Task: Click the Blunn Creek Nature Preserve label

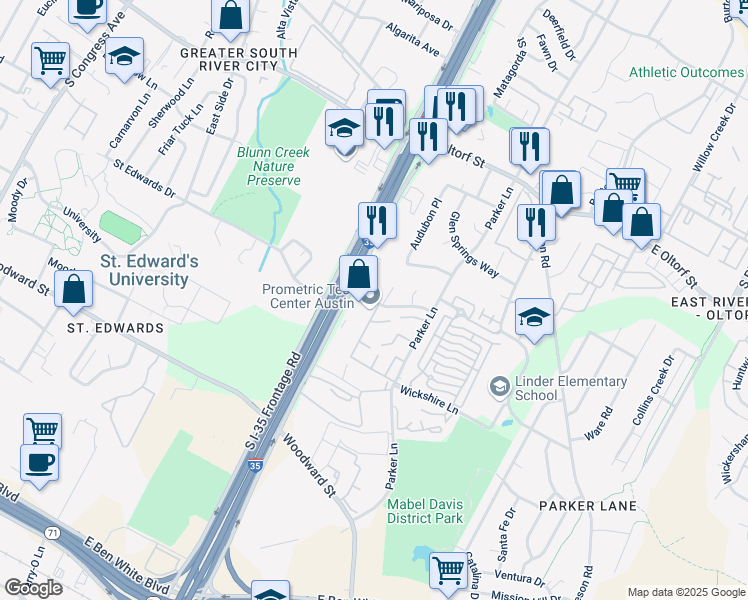Action: tap(273, 166)
